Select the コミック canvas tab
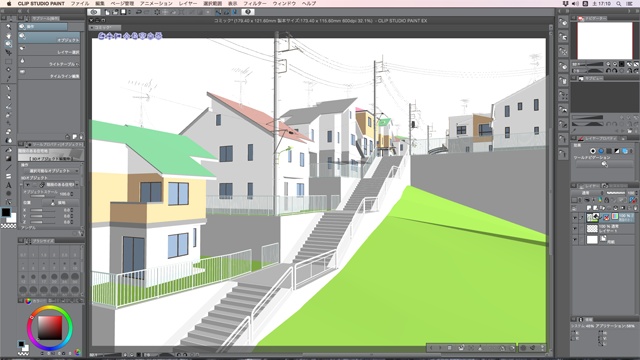Image resolution: width=640 pixels, height=360 pixels. coord(105,28)
